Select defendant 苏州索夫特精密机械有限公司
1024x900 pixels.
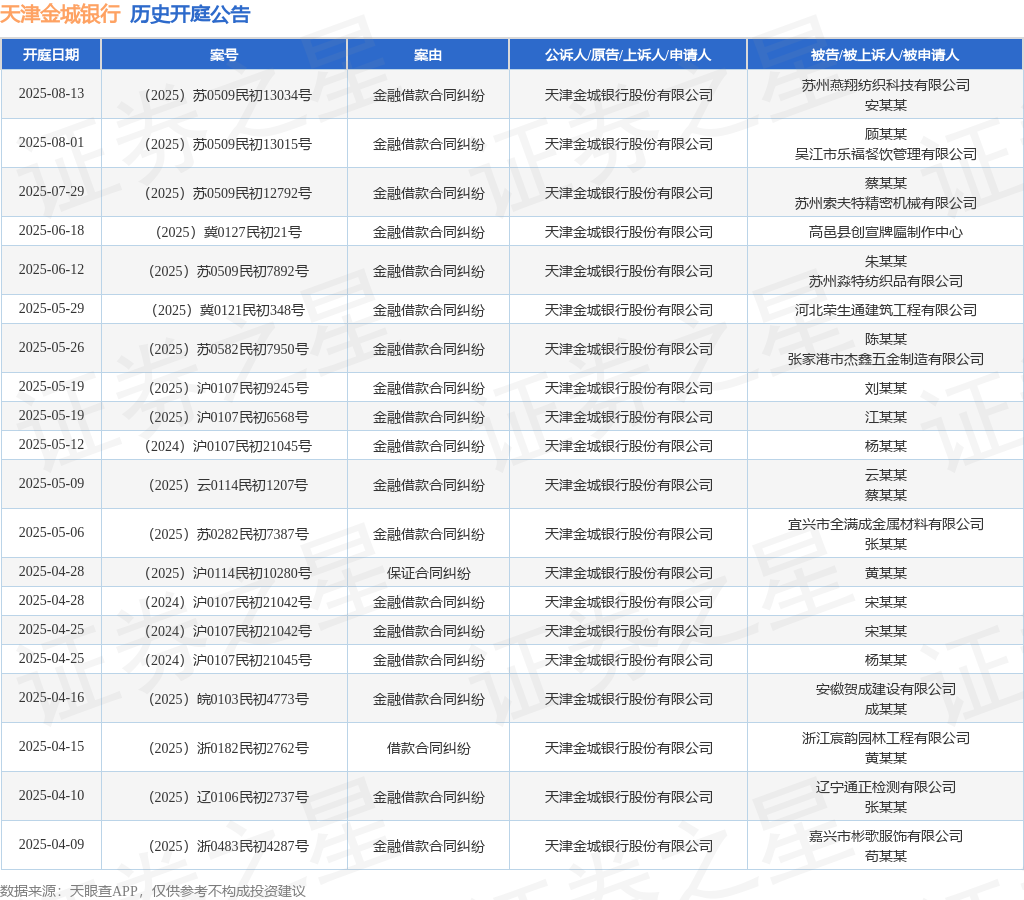click(886, 203)
